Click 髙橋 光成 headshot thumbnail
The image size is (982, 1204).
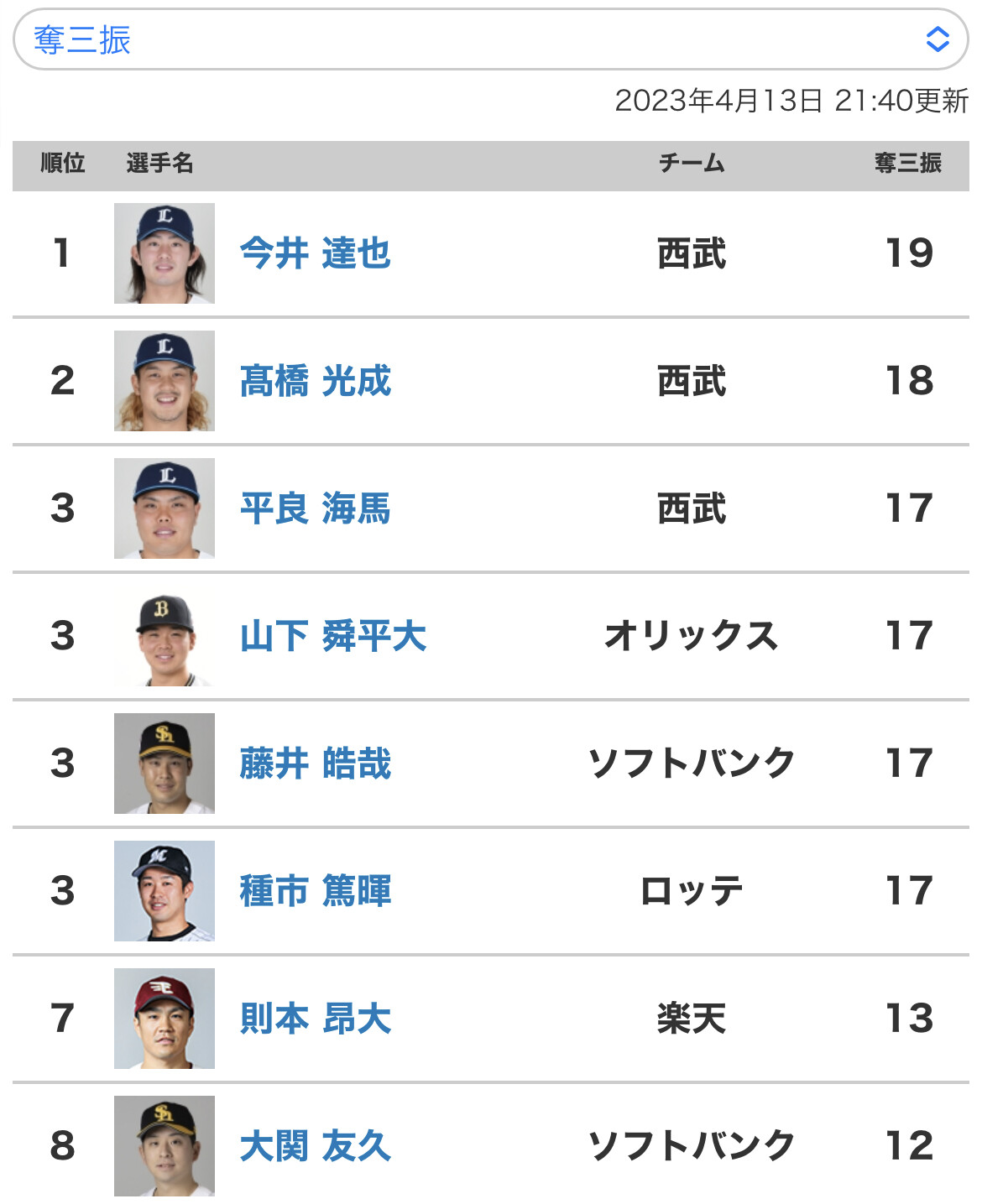pos(165,381)
